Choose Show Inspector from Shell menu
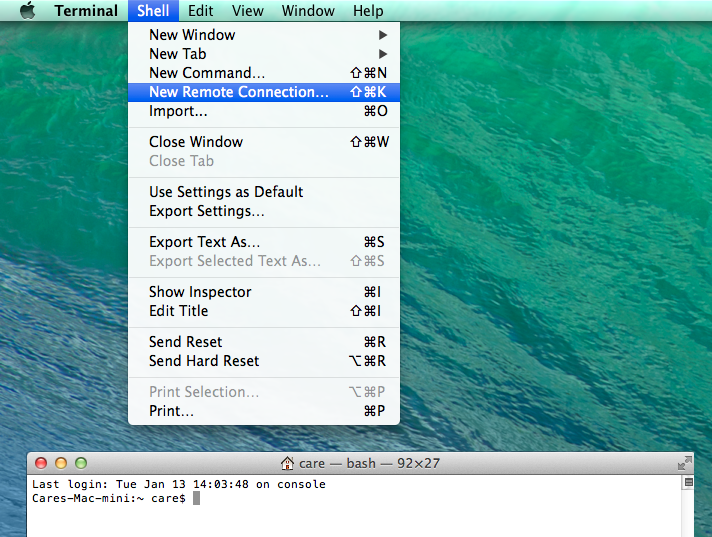Screen dimensions: 712x537 (200, 292)
